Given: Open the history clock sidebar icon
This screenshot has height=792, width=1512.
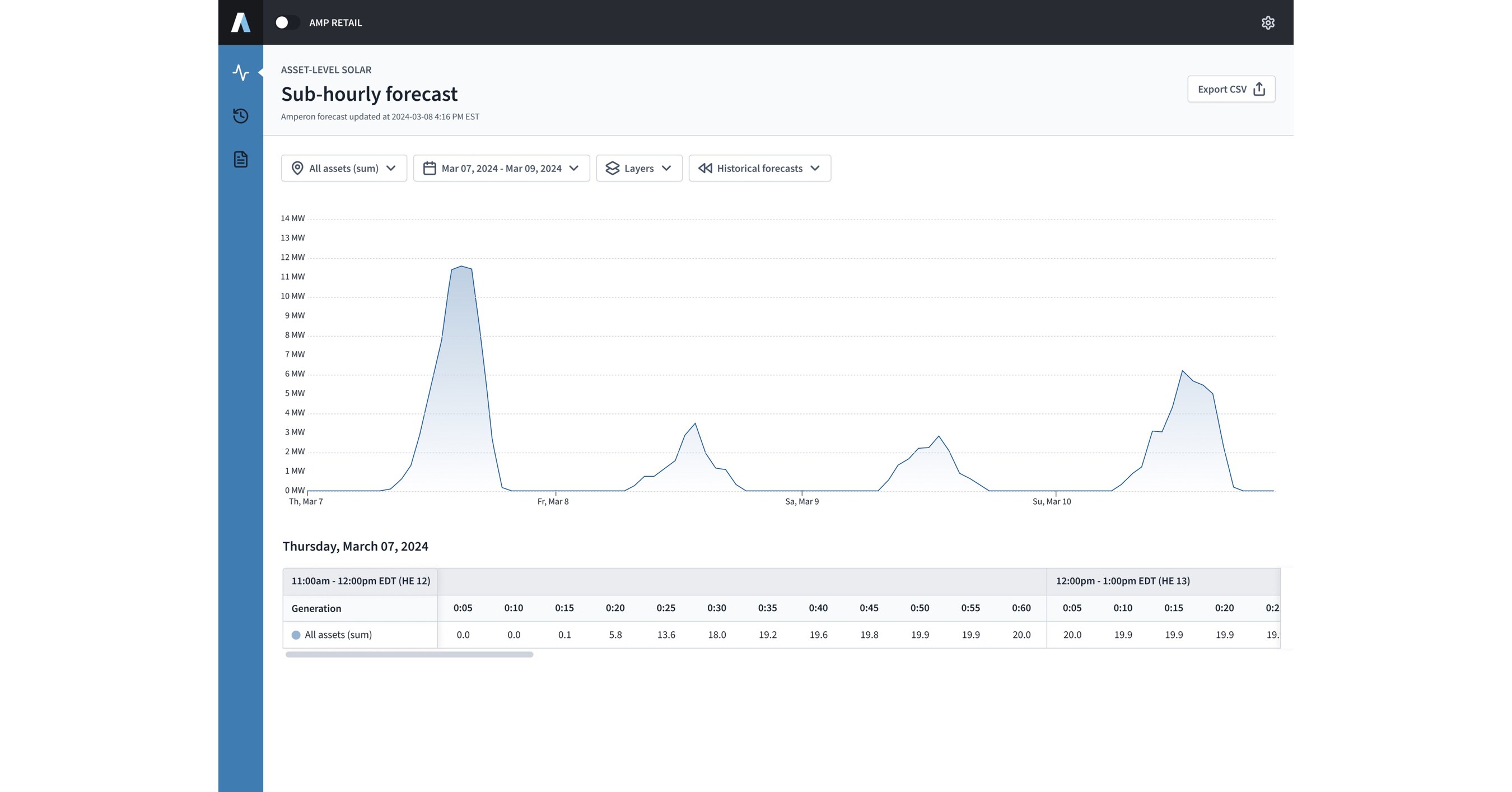Looking at the screenshot, I should (241, 115).
